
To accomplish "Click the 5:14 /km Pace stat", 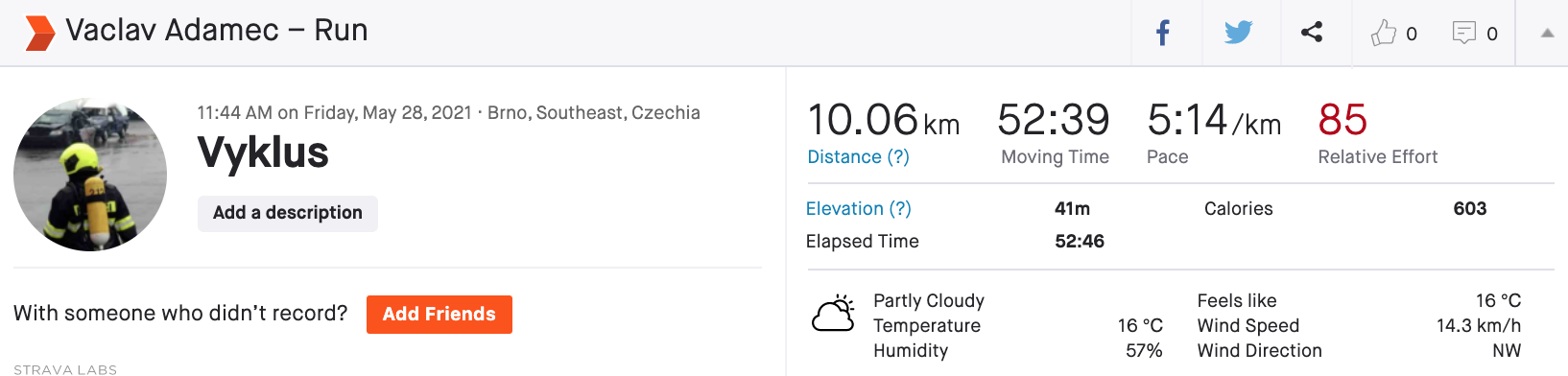I will pos(1214,121).
